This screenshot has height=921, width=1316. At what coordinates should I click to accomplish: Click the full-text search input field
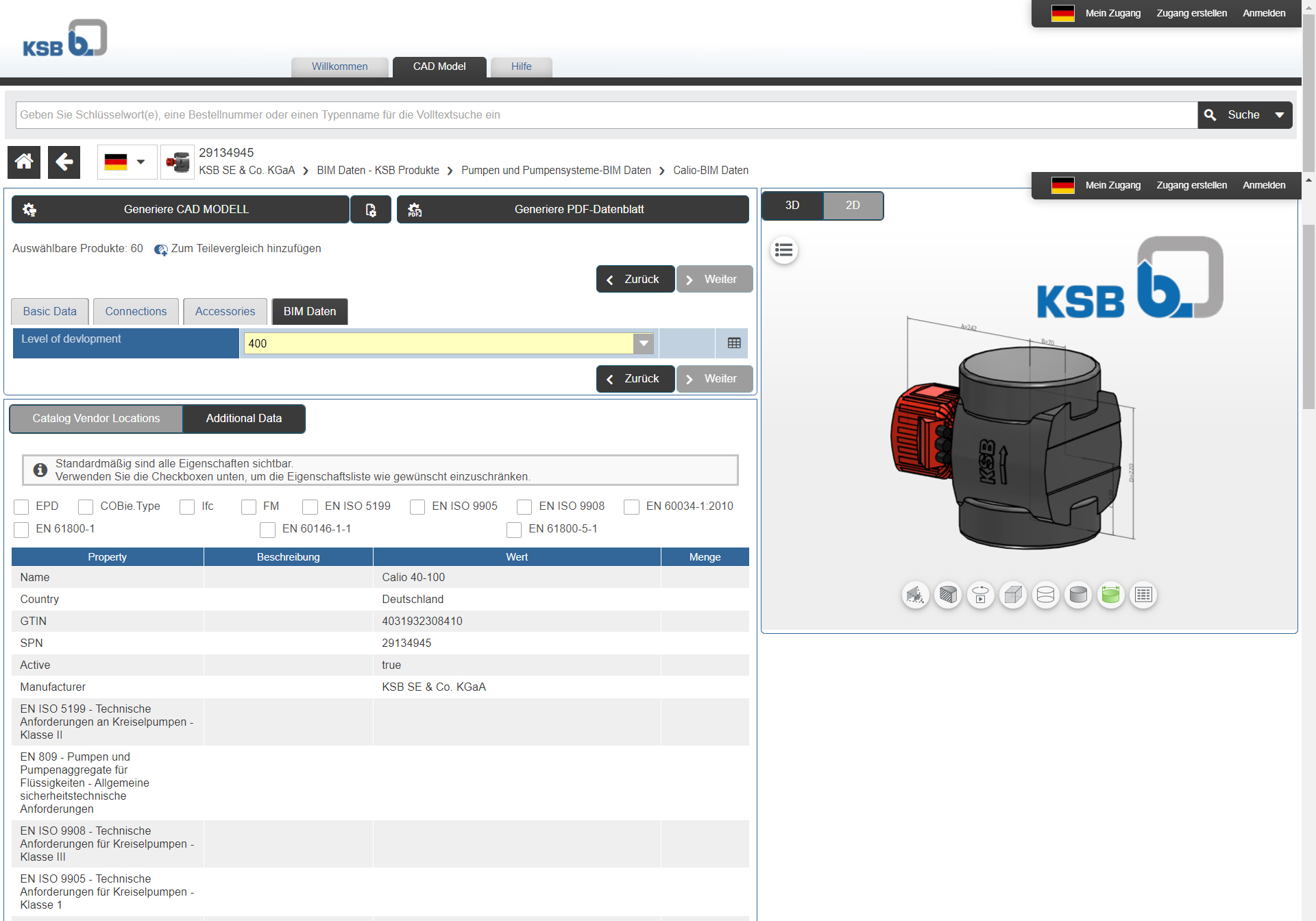(604, 114)
